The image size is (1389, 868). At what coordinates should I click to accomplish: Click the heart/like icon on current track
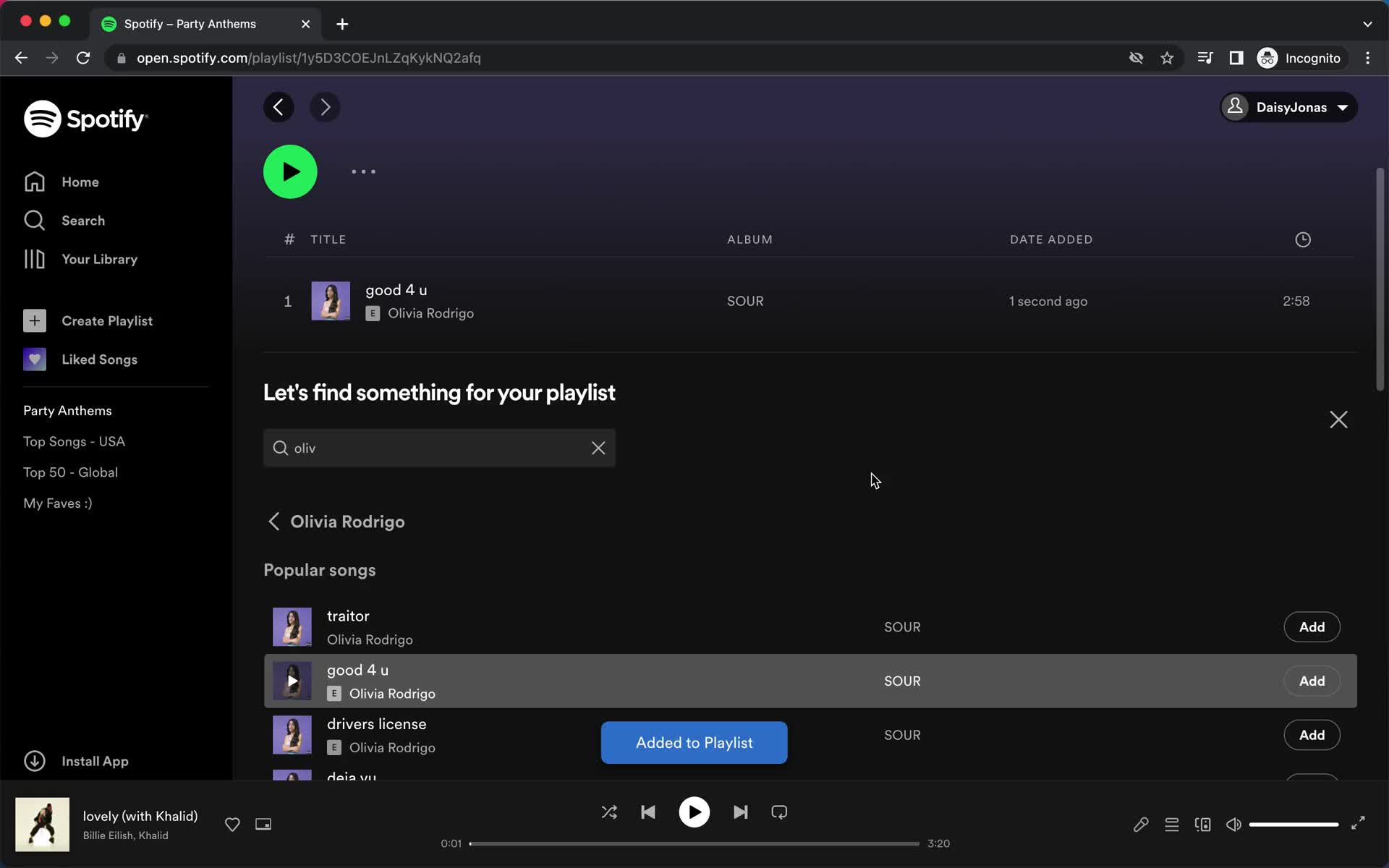click(x=231, y=824)
